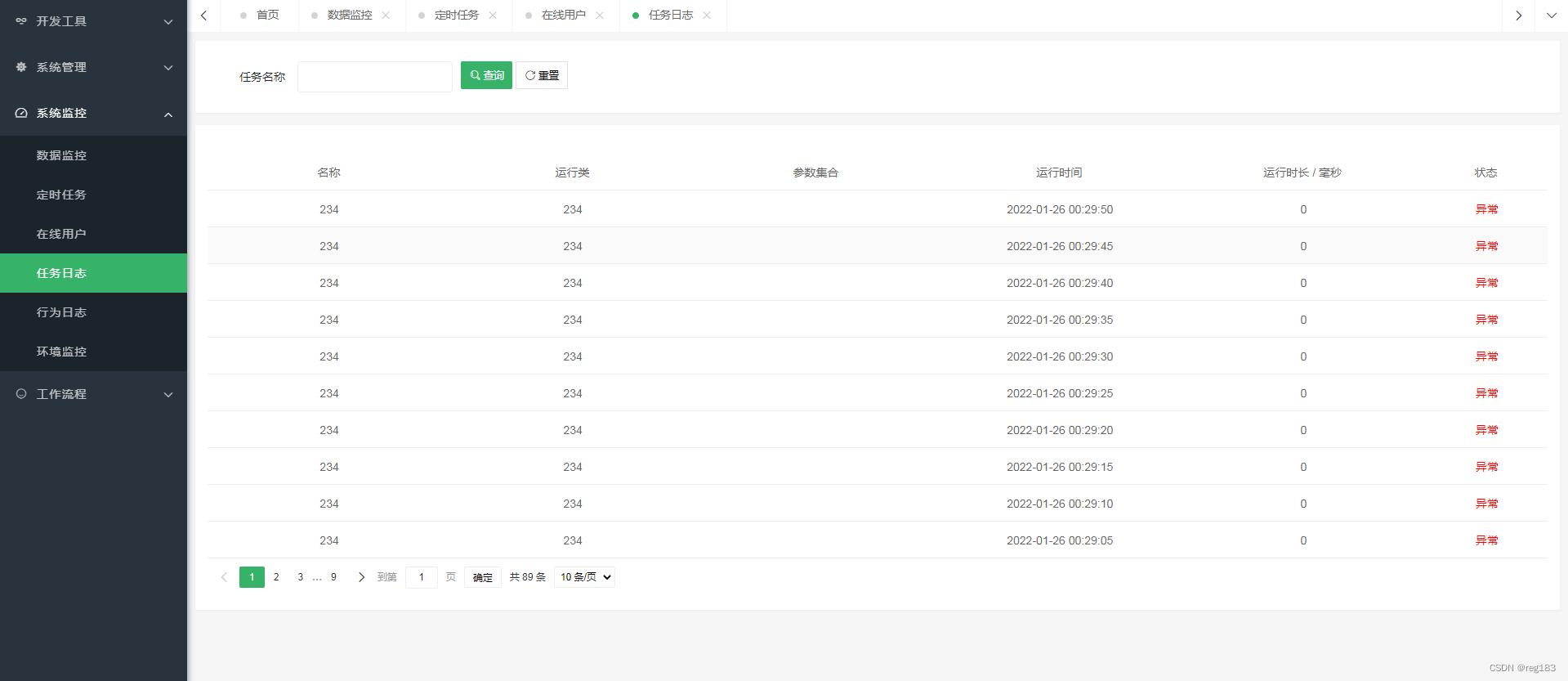Collapse the 系统监控 menu chevron
Viewport: 1568px width, 681px height.
[x=168, y=114]
